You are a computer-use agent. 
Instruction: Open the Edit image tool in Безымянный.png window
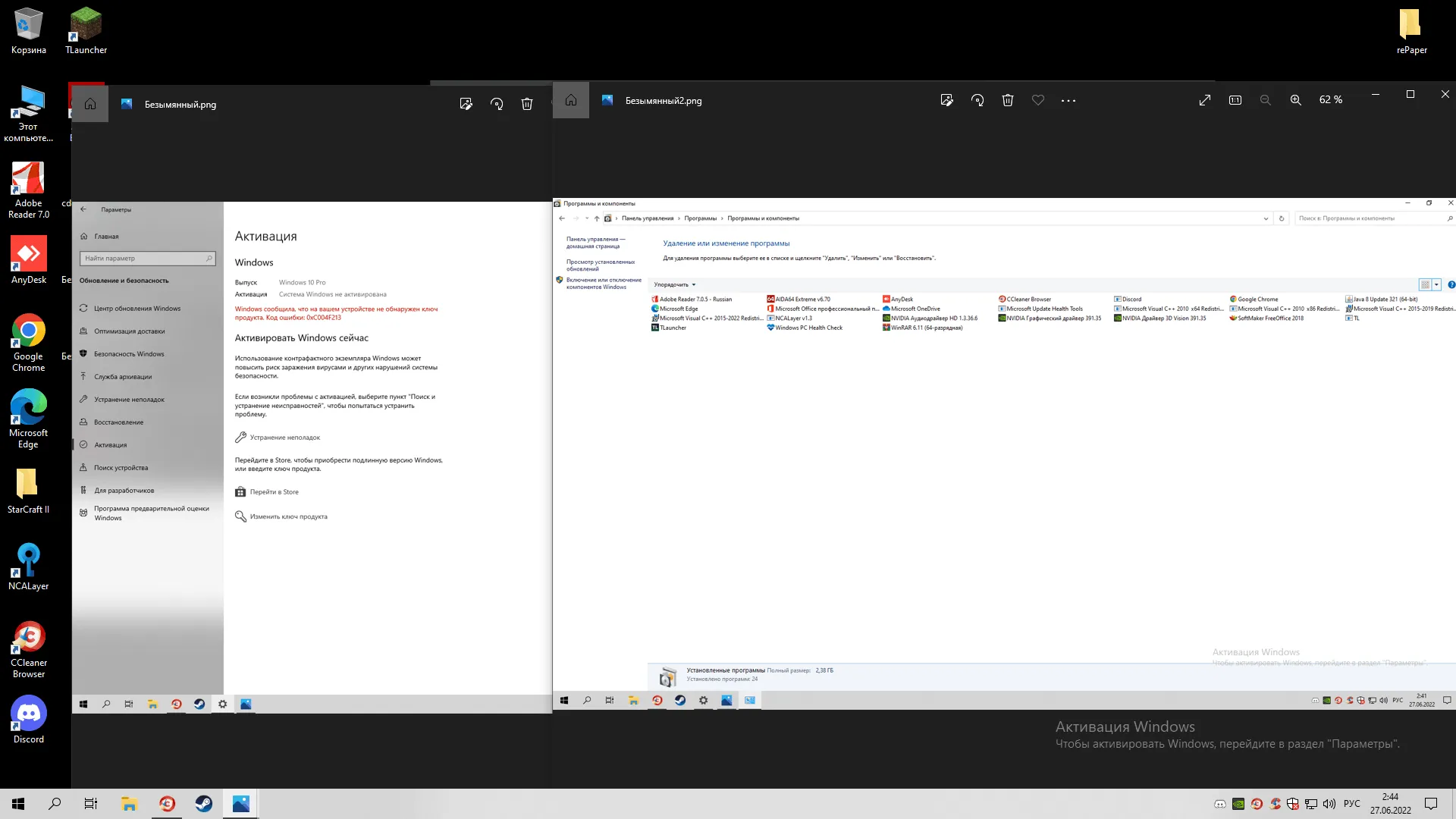tap(466, 104)
